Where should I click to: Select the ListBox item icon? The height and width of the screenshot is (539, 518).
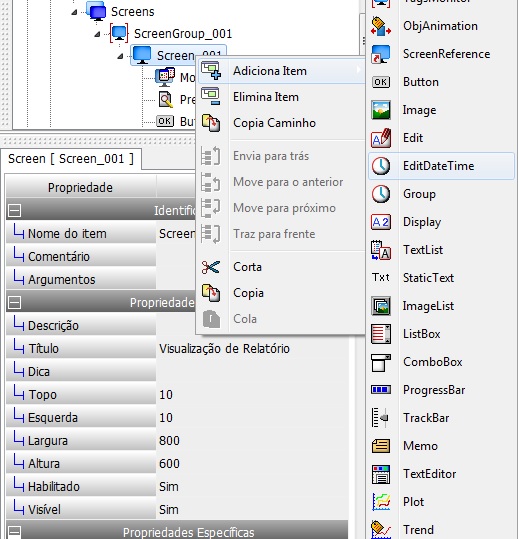381,334
